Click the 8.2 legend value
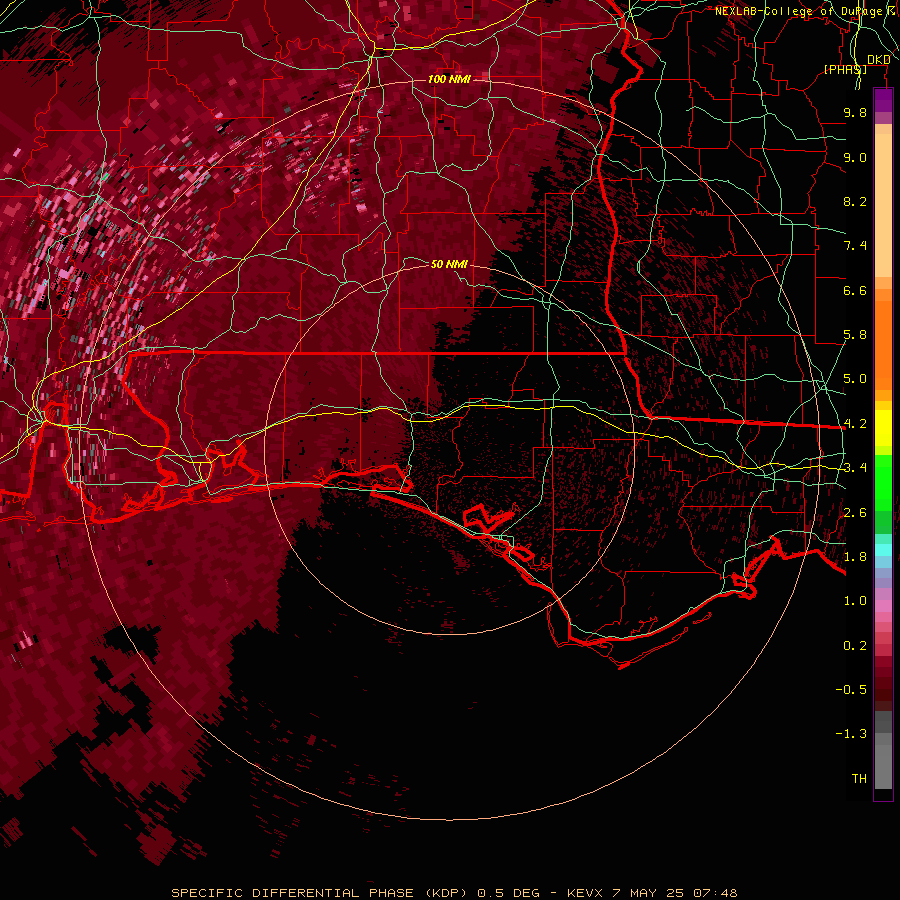 [x=855, y=201]
